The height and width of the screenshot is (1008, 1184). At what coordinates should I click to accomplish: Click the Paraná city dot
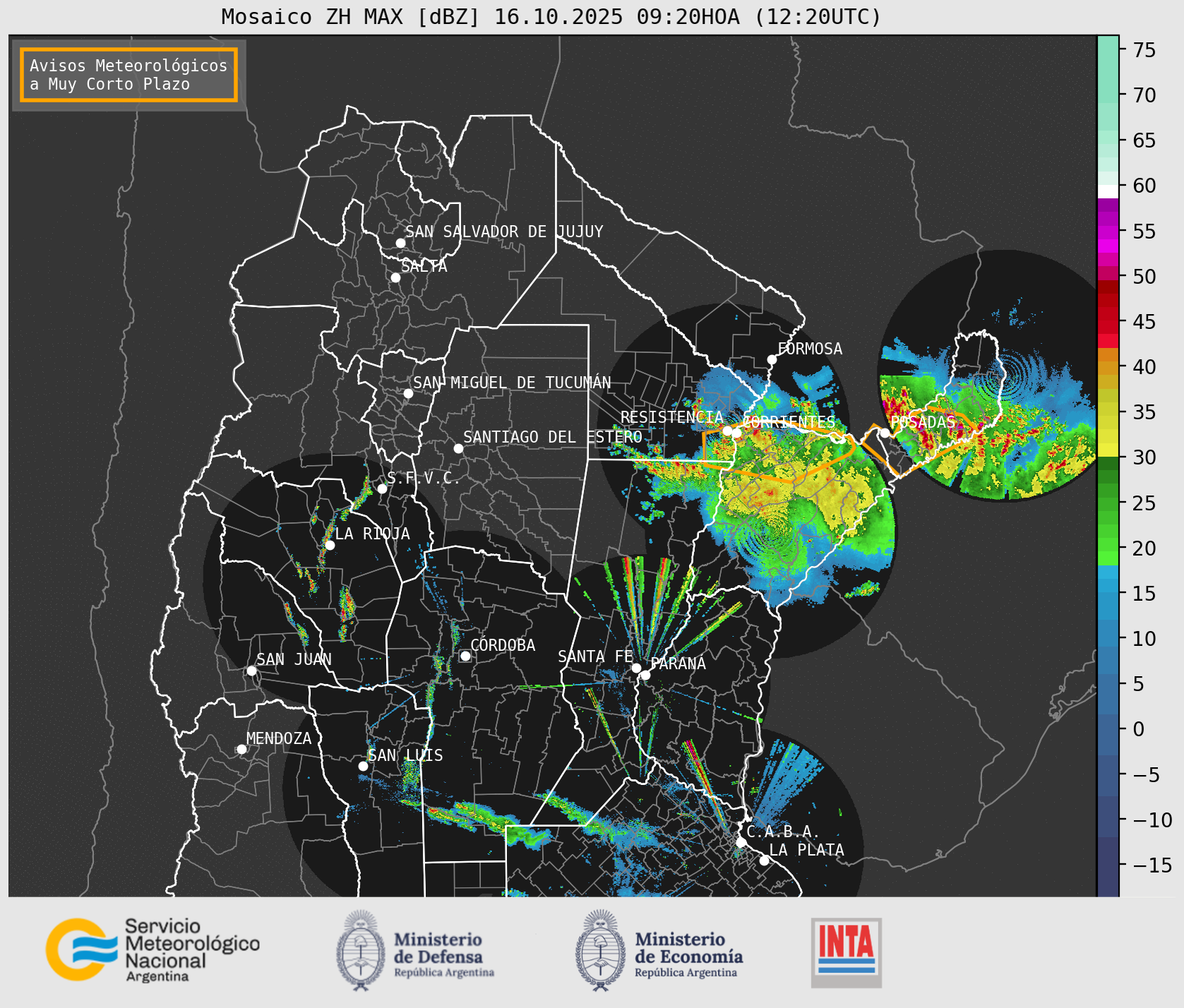pyautogui.click(x=645, y=675)
